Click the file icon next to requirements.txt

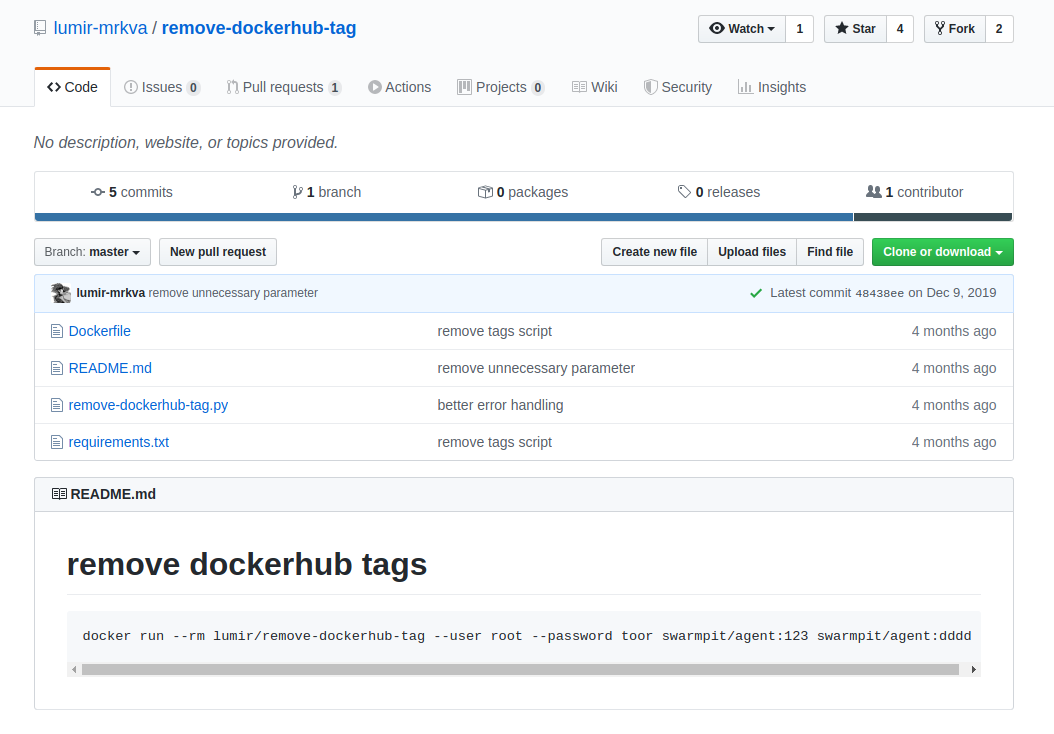click(x=57, y=442)
